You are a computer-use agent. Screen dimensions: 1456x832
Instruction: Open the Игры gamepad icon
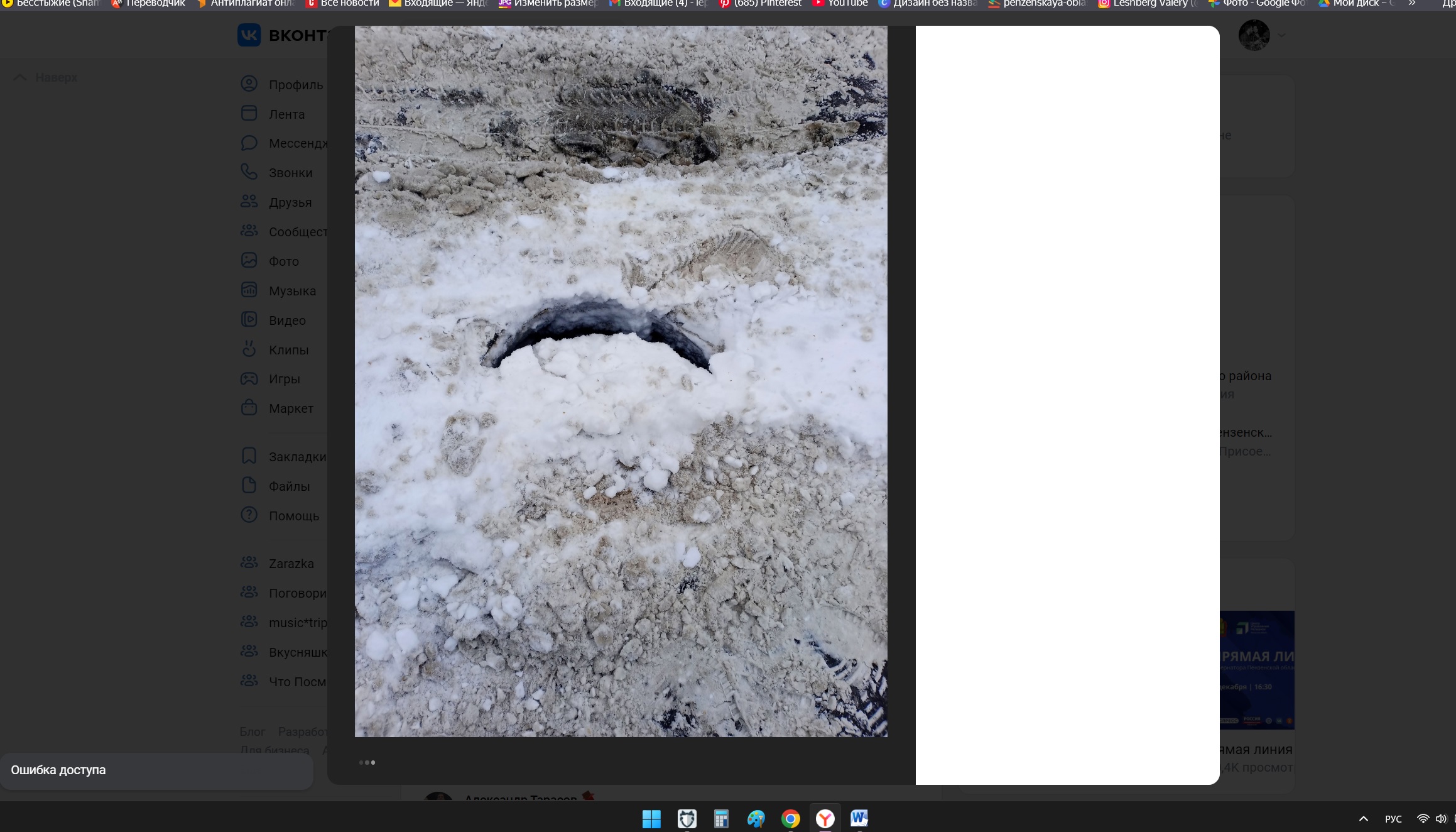(x=249, y=378)
